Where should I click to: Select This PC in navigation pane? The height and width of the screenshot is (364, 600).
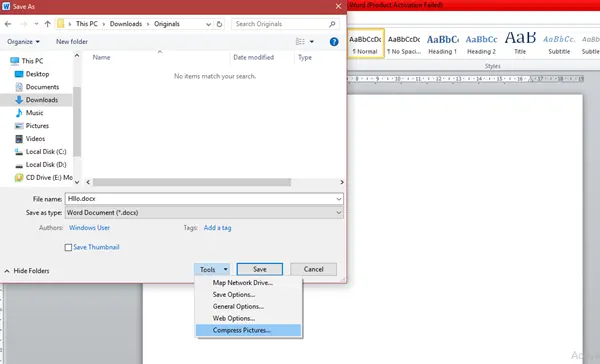pos(32,60)
